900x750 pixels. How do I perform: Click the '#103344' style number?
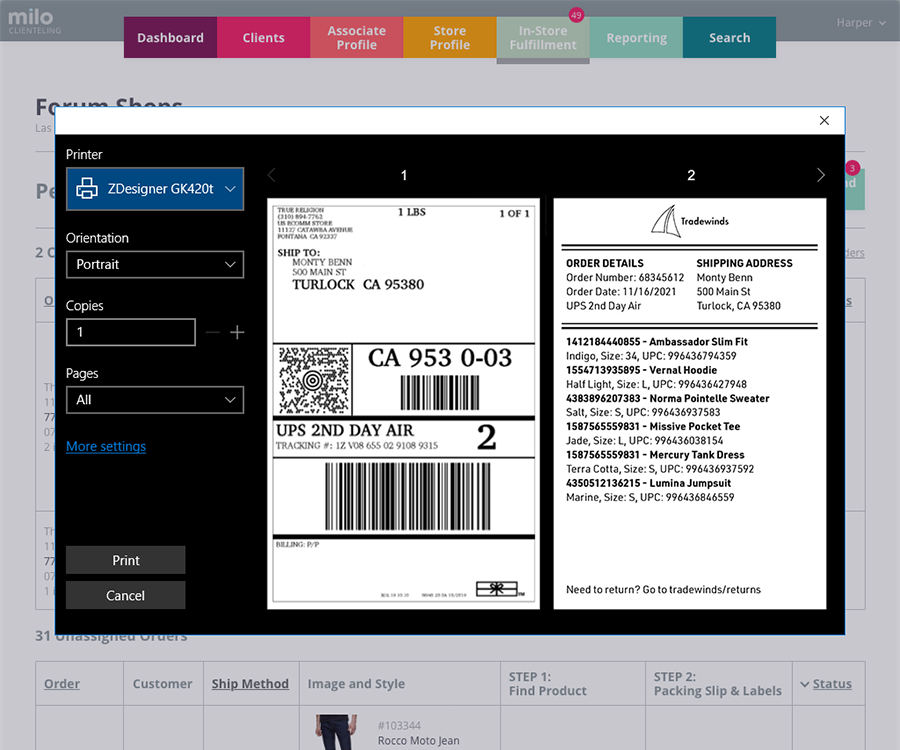pyautogui.click(x=399, y=726)
